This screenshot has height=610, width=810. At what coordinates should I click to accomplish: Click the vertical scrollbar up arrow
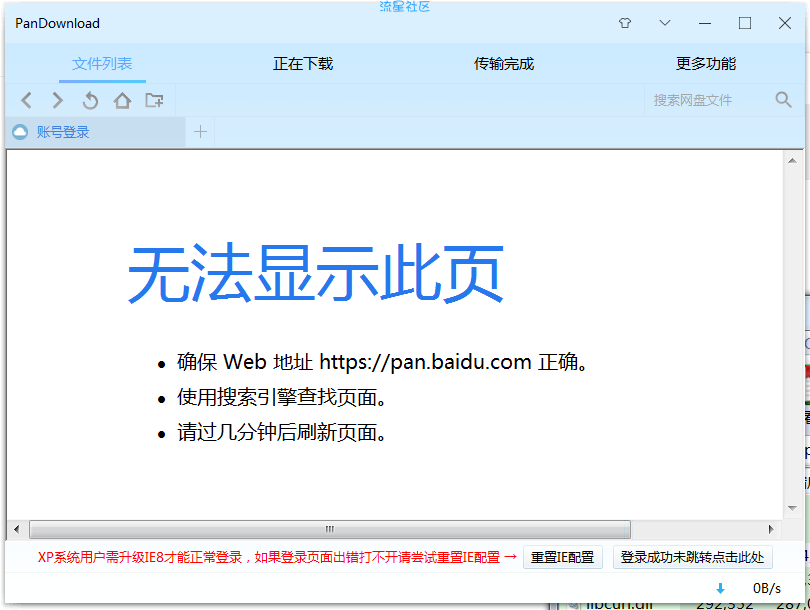click(792, 161)
